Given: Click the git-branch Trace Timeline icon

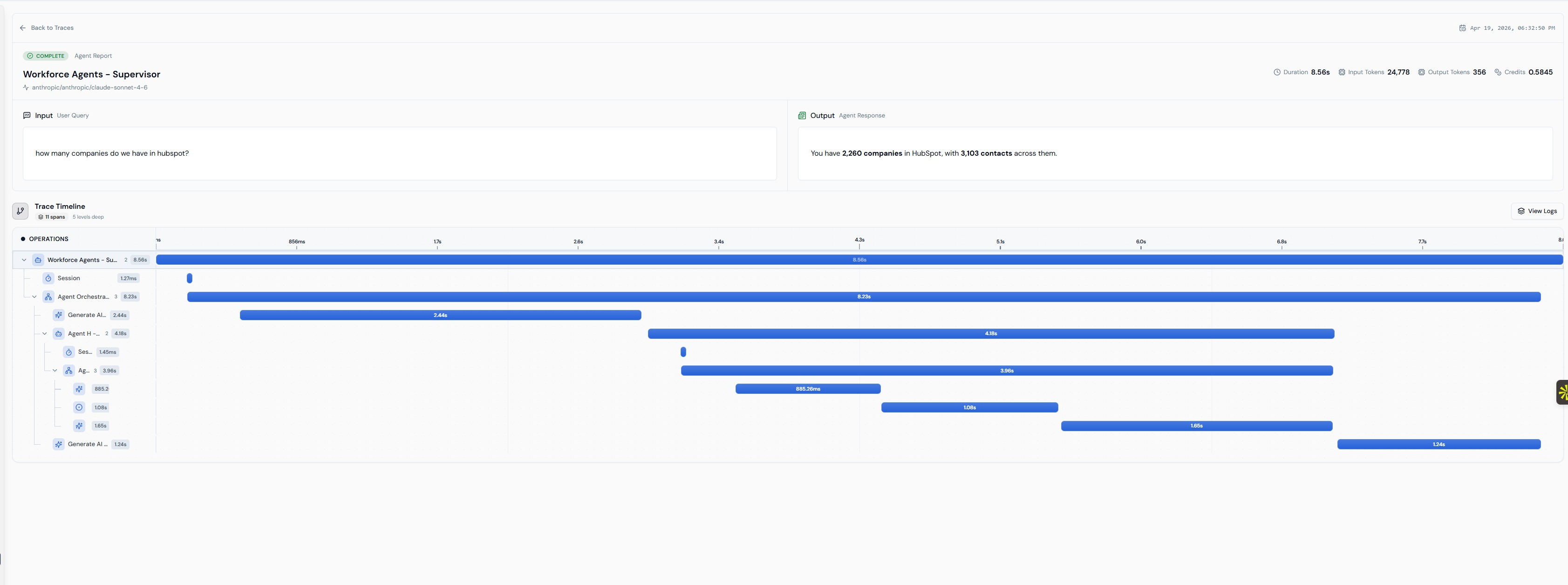Looking at the screenshot, I should pyautogui.click(x=20, y=211).
